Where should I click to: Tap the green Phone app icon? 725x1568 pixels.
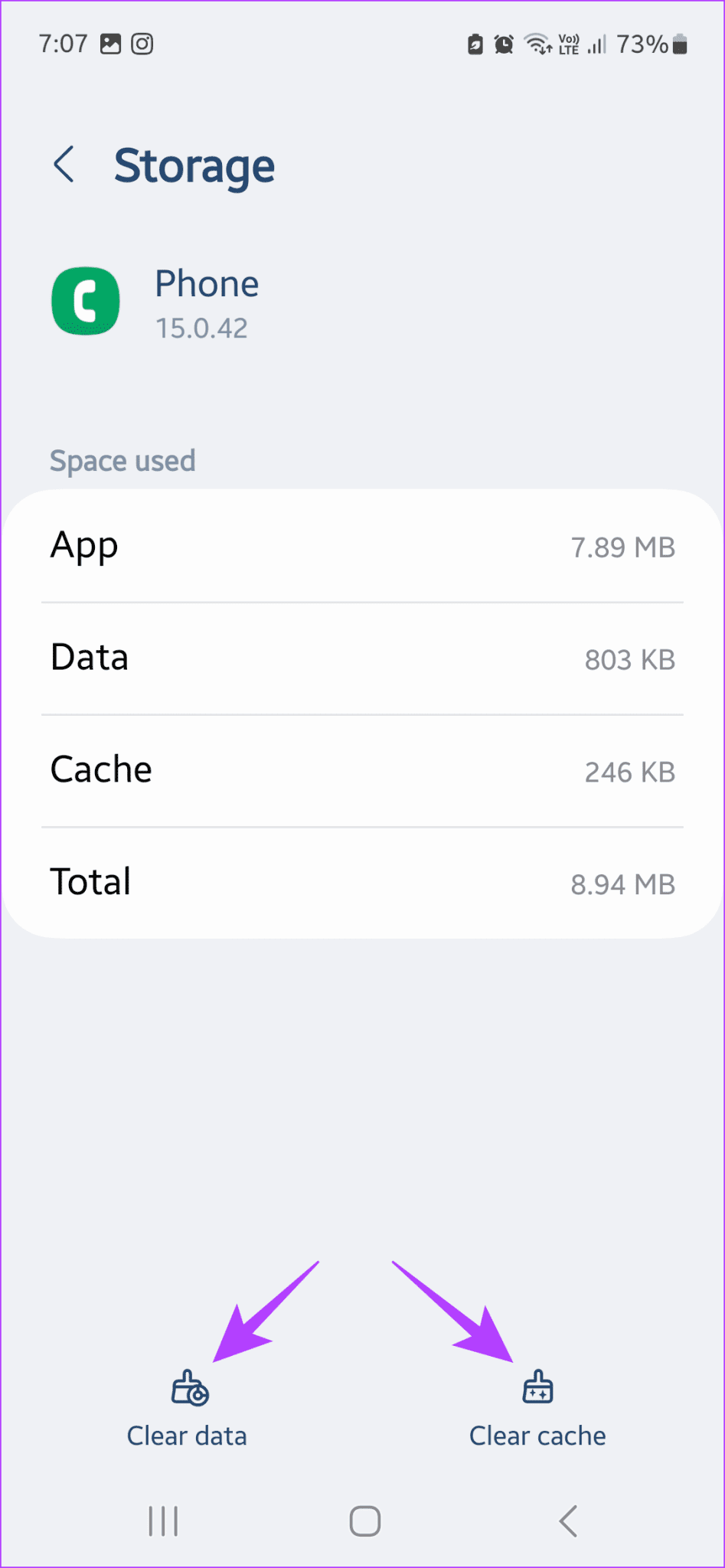click(x=86, y=301)
